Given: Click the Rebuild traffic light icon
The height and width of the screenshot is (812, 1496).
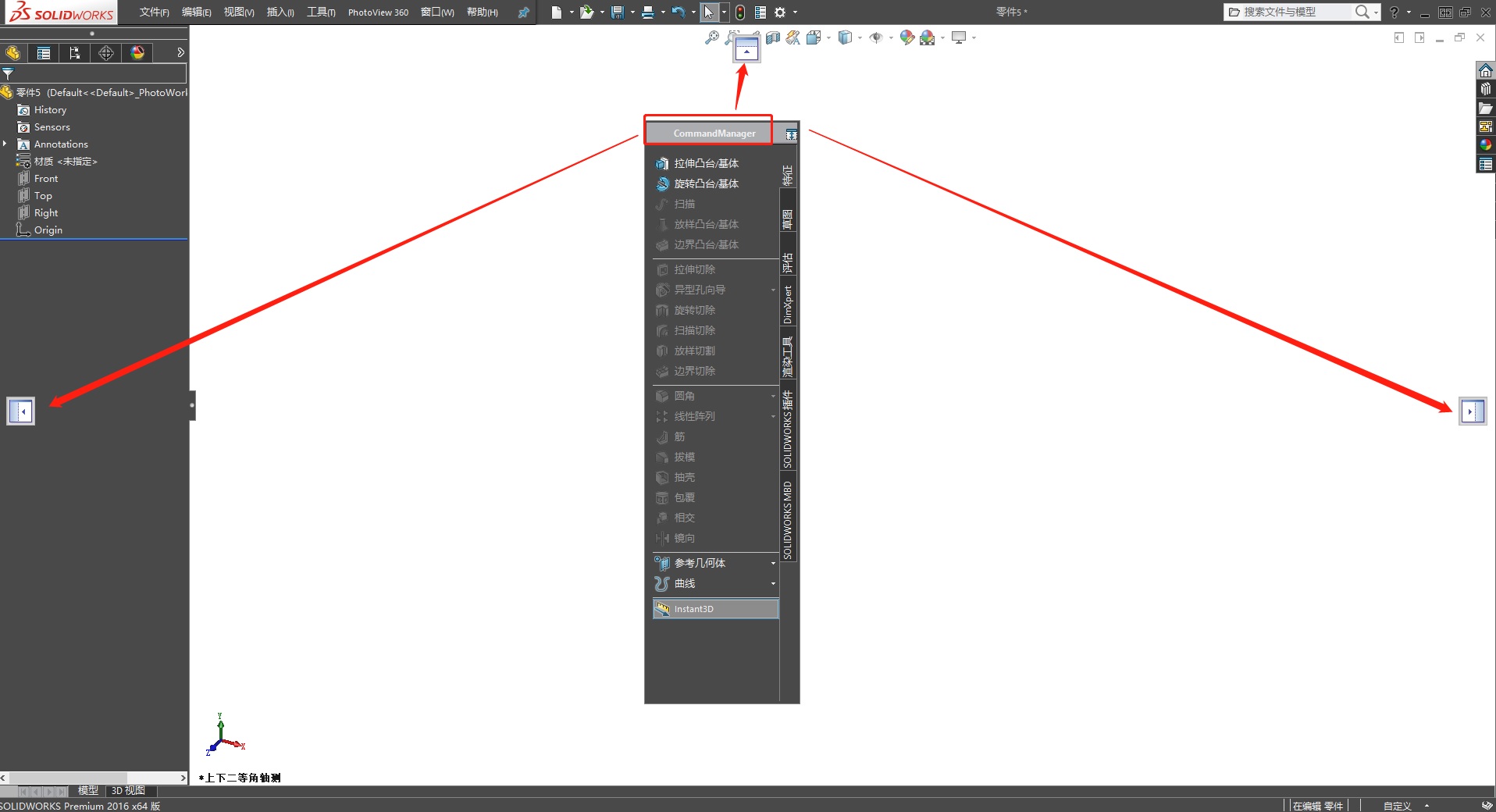Looking at the screenshot, I should click(740, 12).
